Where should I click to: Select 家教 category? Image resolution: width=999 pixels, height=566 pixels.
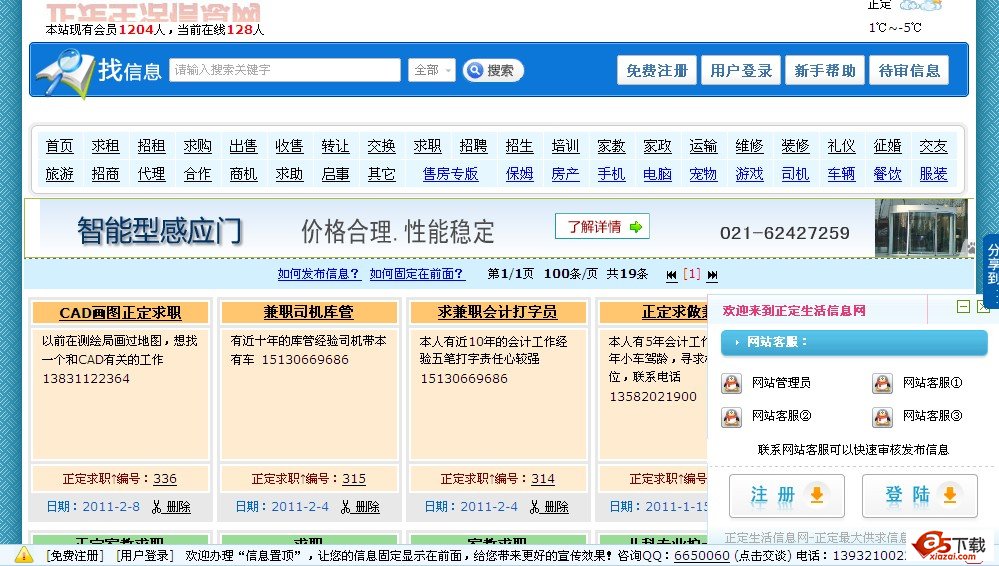pyautogui.click(x=612, y=146)
